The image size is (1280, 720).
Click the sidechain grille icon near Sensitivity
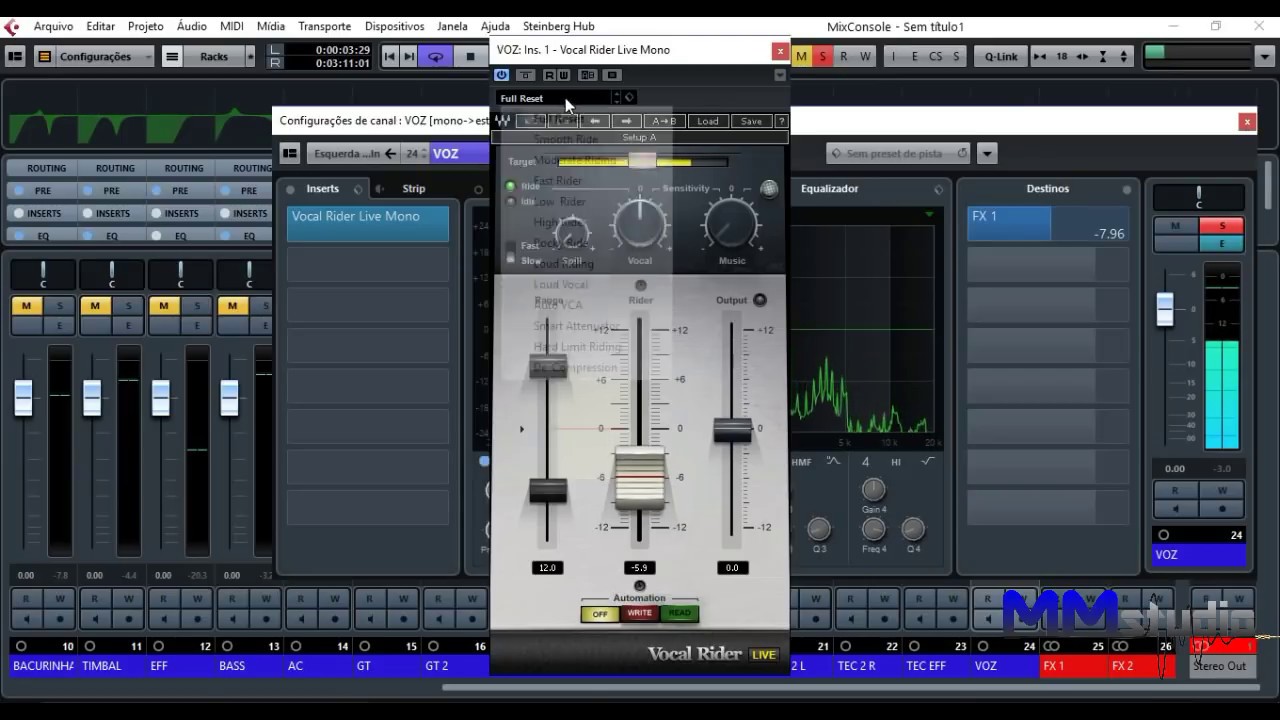point(768,188)
